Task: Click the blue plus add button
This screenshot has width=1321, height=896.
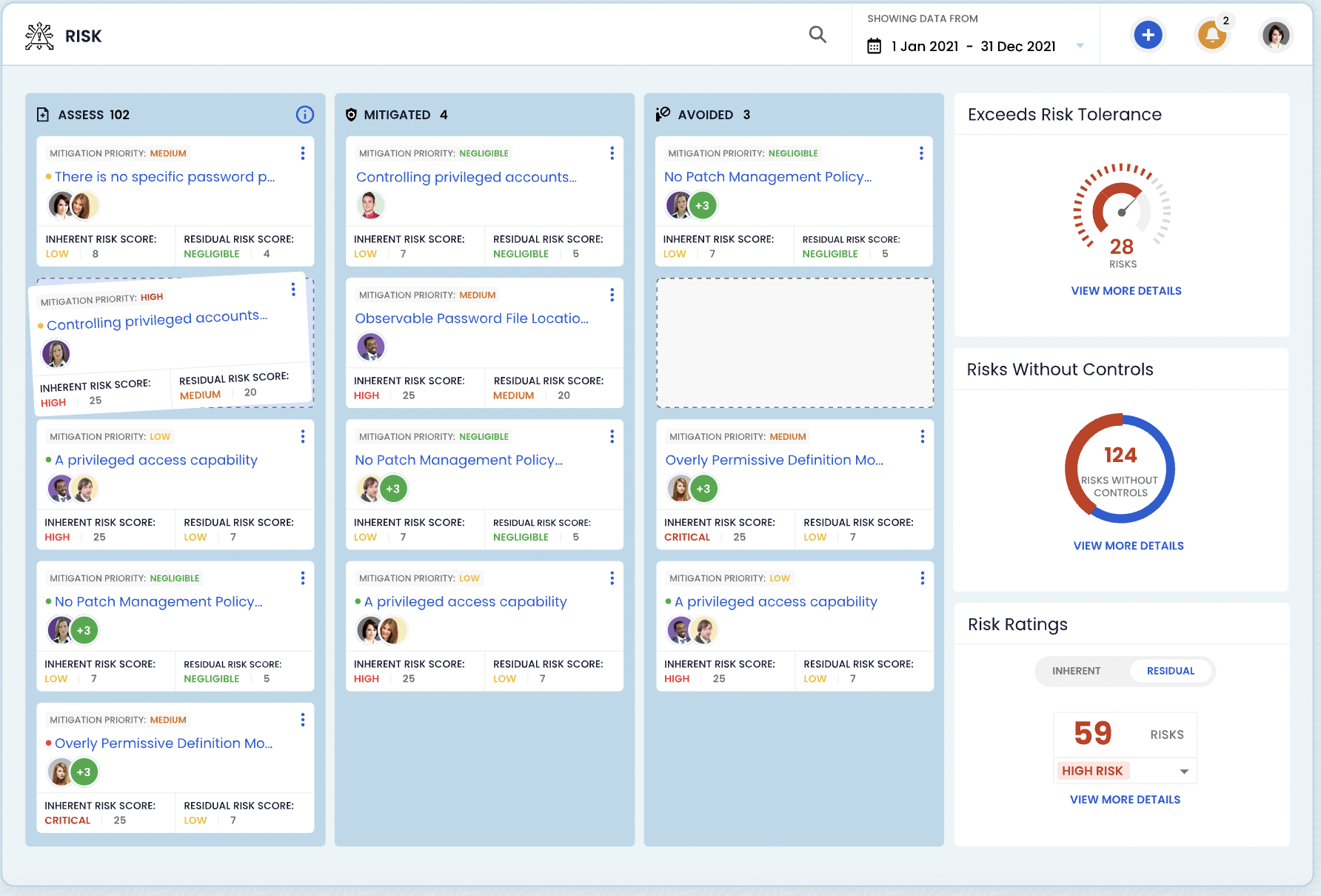Action: (1148, 35)
